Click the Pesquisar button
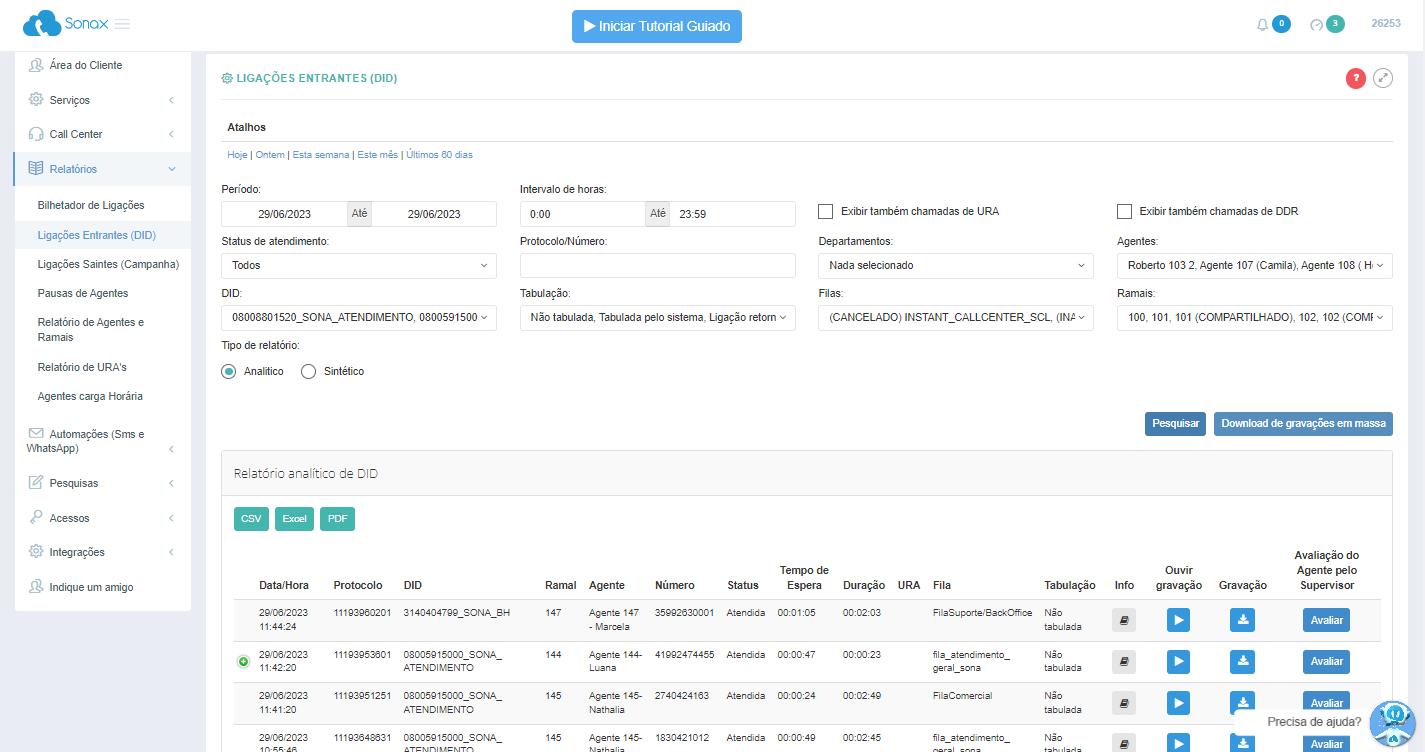The image size is (1425, 752). [x=1175, y=424]
